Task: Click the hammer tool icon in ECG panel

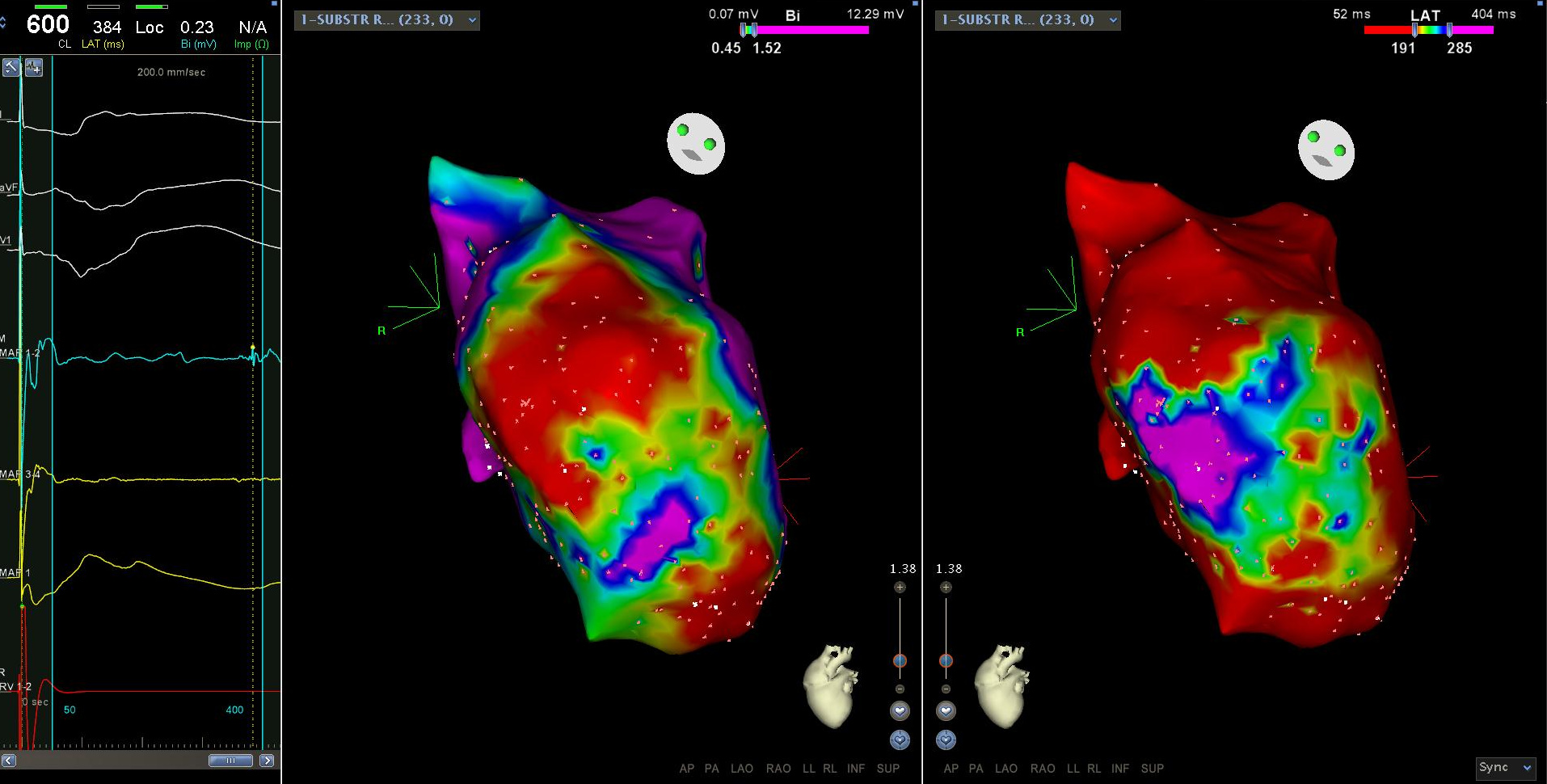Action: tap(11, 68)
